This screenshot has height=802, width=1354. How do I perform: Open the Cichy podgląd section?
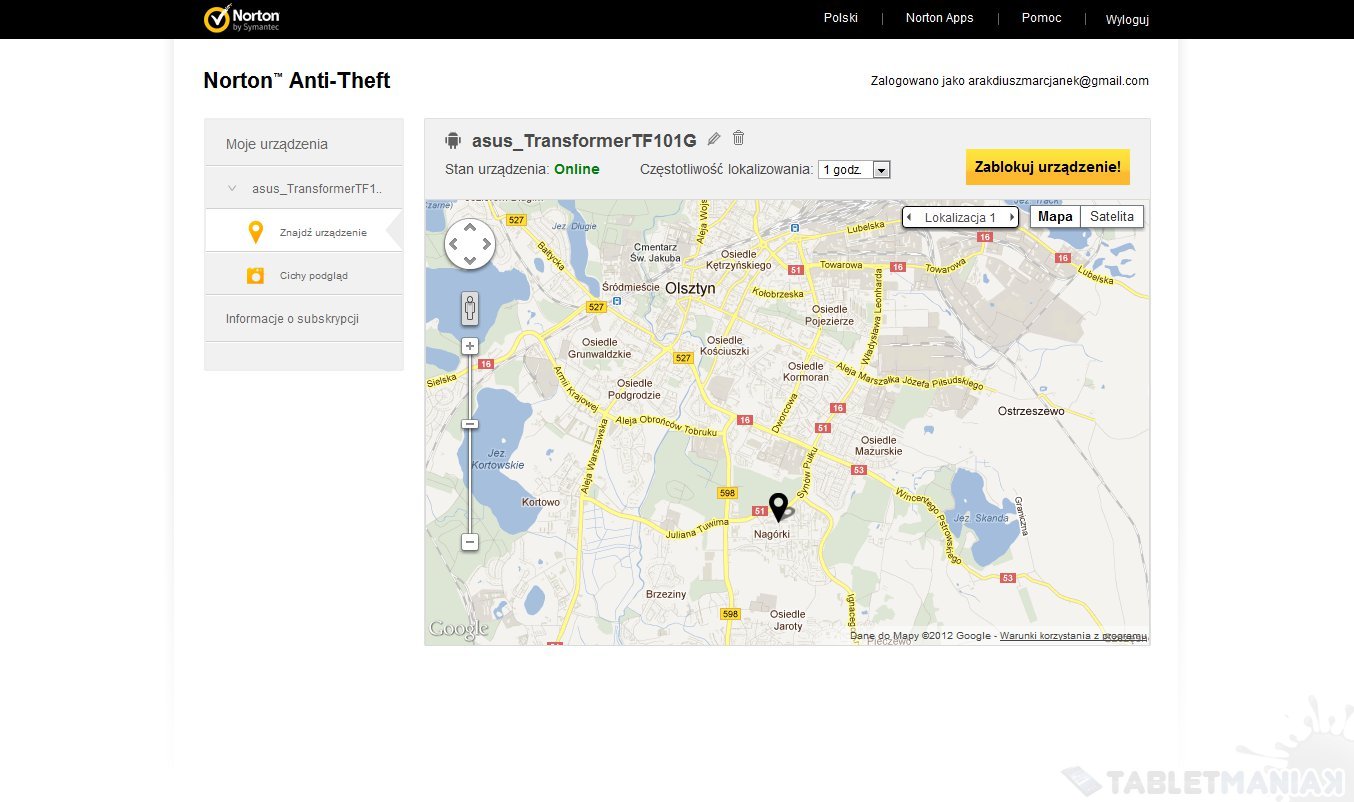(313, 276)
